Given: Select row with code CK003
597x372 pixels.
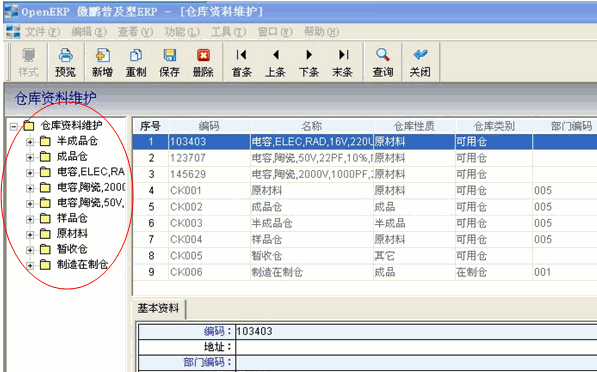Looking at the screenshot, I should (365, 223).
